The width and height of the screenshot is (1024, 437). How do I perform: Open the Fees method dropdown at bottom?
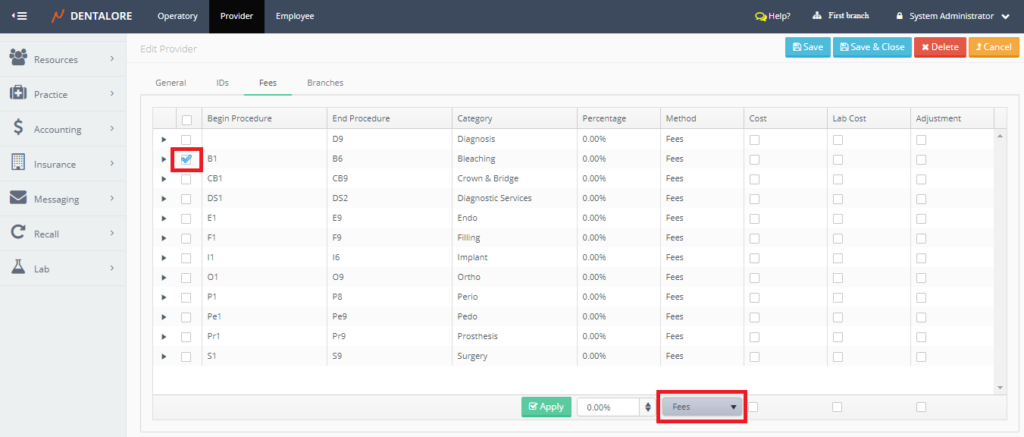(702, 407)
